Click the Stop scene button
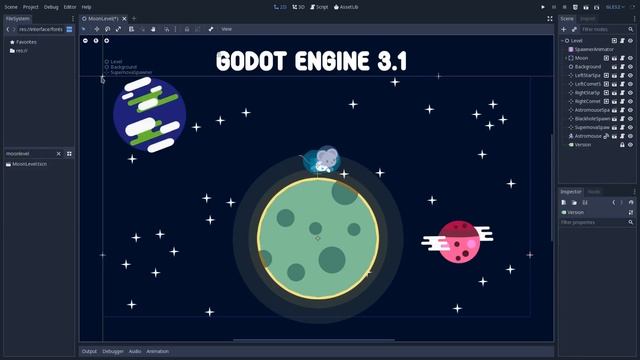Screen dimensions: 640x360 click(564, 7)
